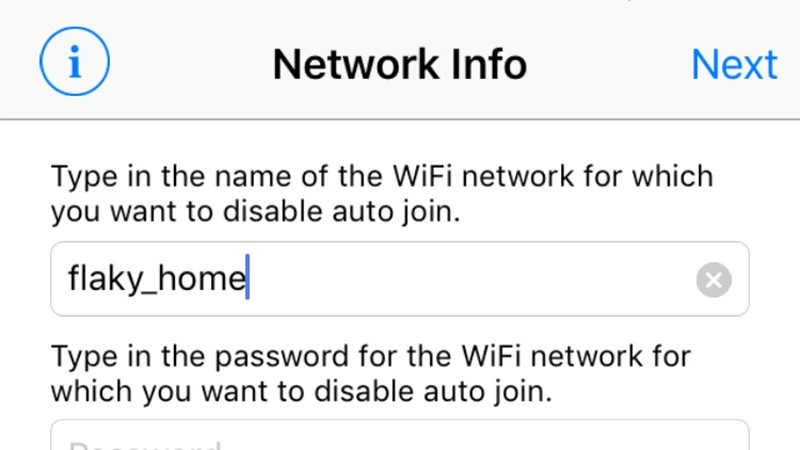Place cursor at the blue text caret

(x=247, y=279)
